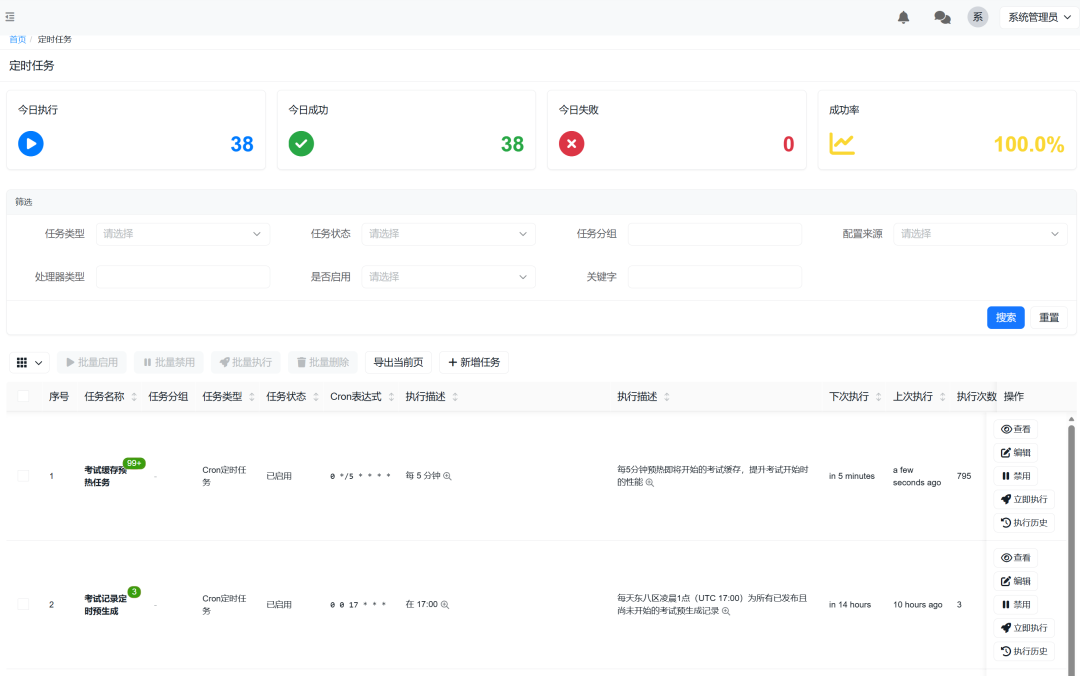Viewport: 1080px width, 676px height.
Task: Click the 重置 button
Action: coord(1049,318)
